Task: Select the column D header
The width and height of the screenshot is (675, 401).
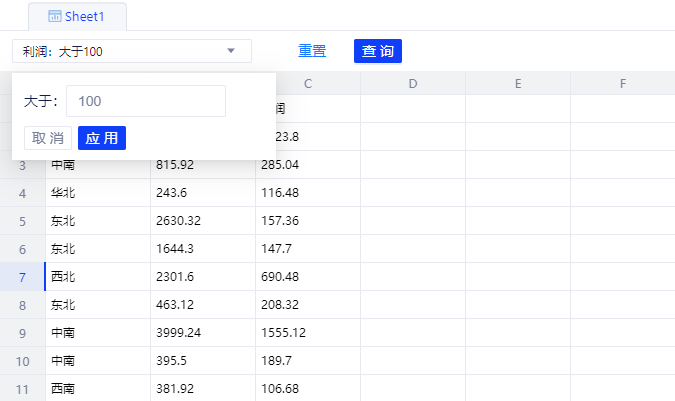Action: tap(412, 84)
